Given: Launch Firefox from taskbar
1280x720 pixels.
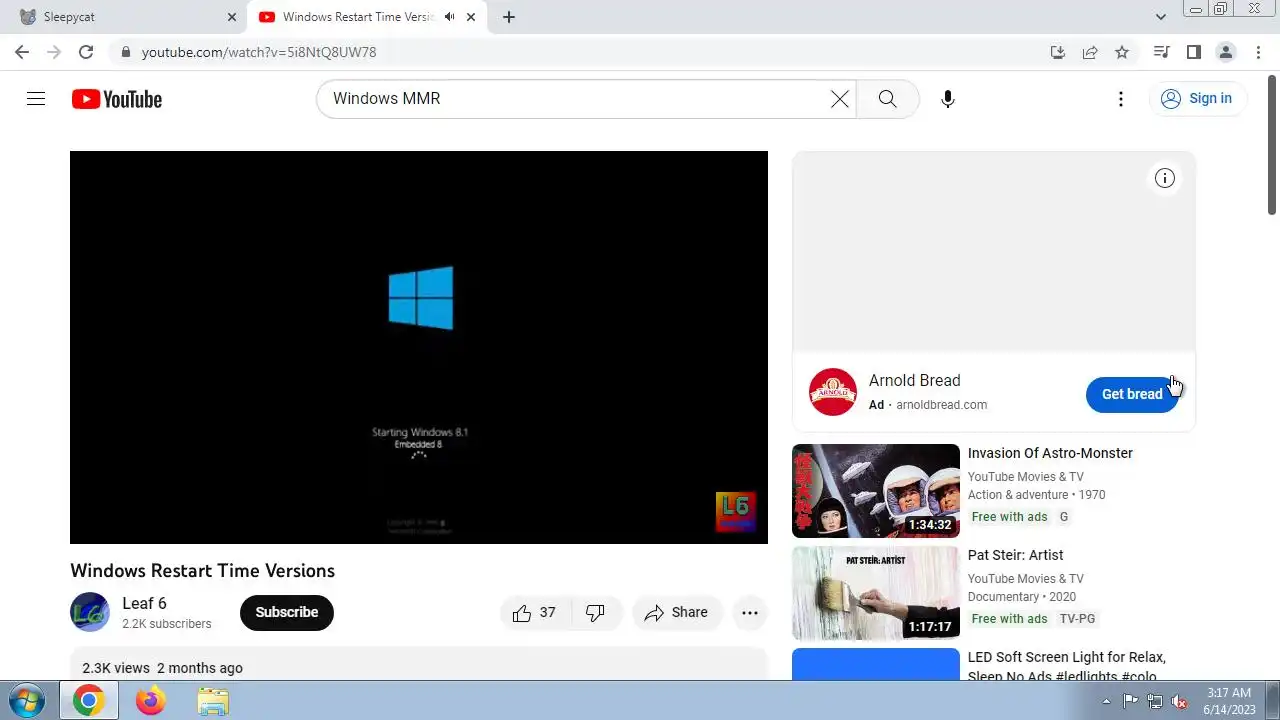Looking at the screenshot, I should (151, 701).
